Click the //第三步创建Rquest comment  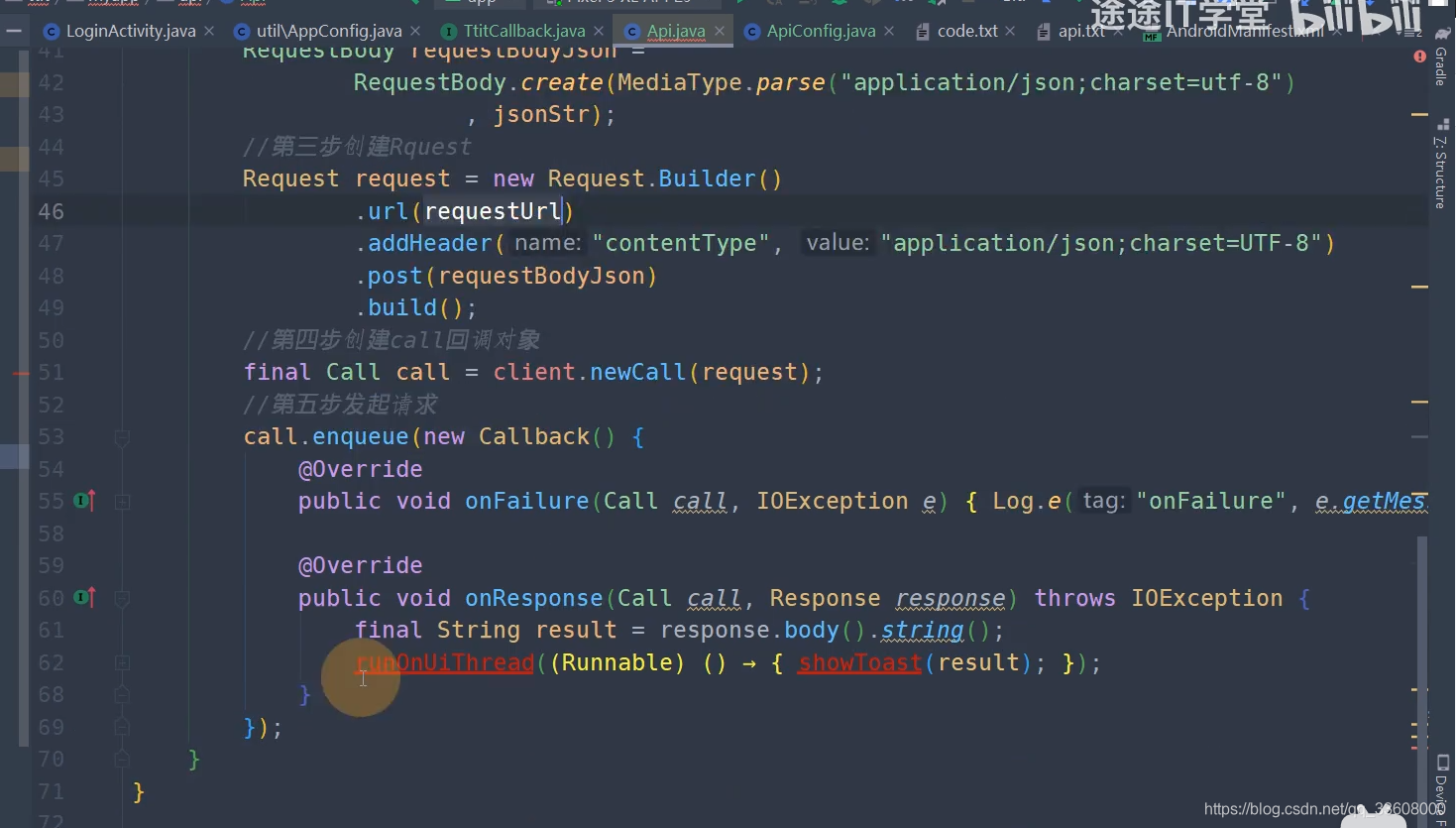[357, 147]
